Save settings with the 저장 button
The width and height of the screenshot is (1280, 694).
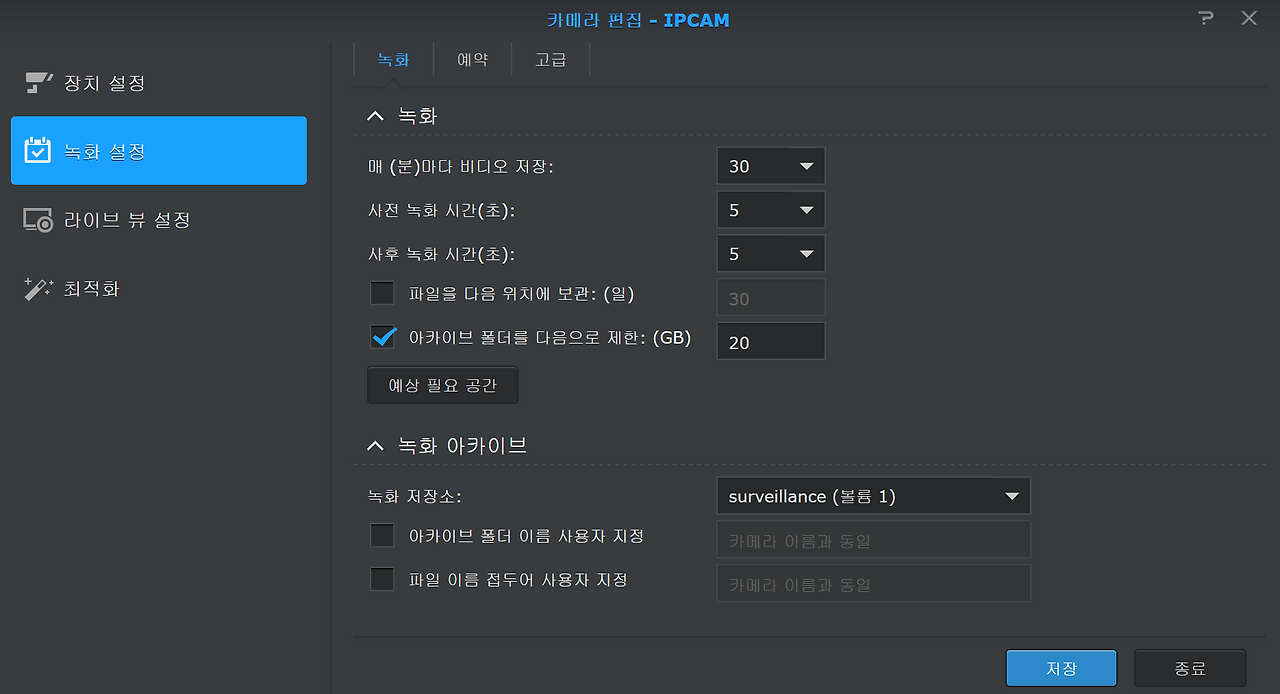(x=1061, y=668)
